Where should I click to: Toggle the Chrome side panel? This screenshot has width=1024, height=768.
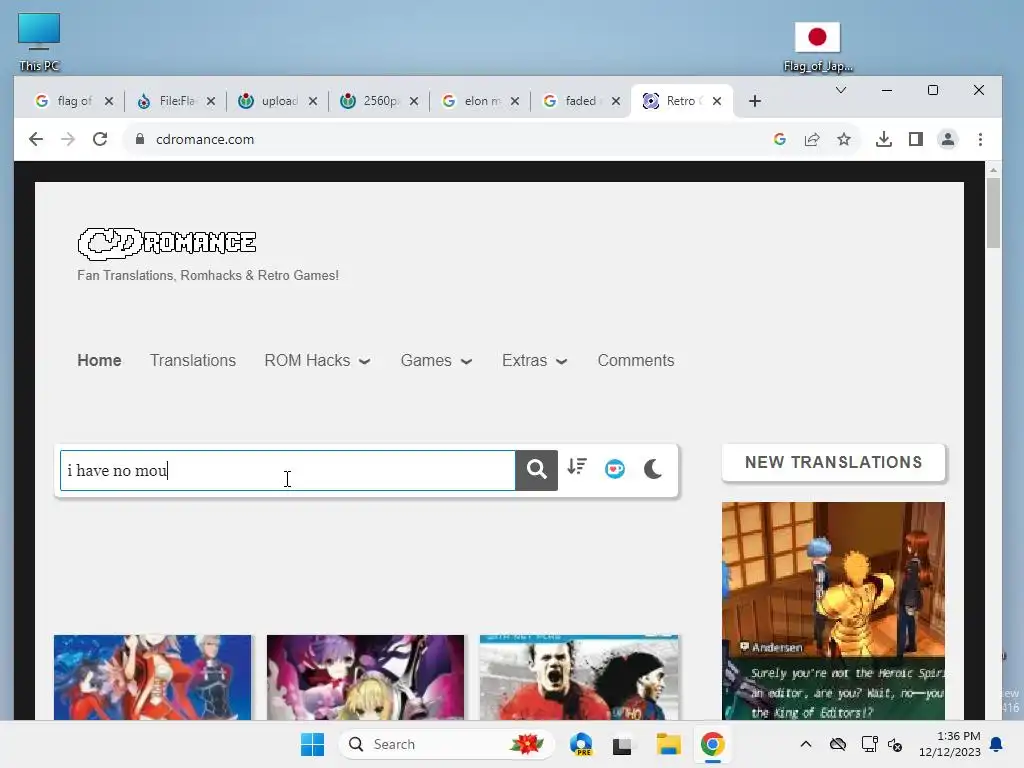916,139
